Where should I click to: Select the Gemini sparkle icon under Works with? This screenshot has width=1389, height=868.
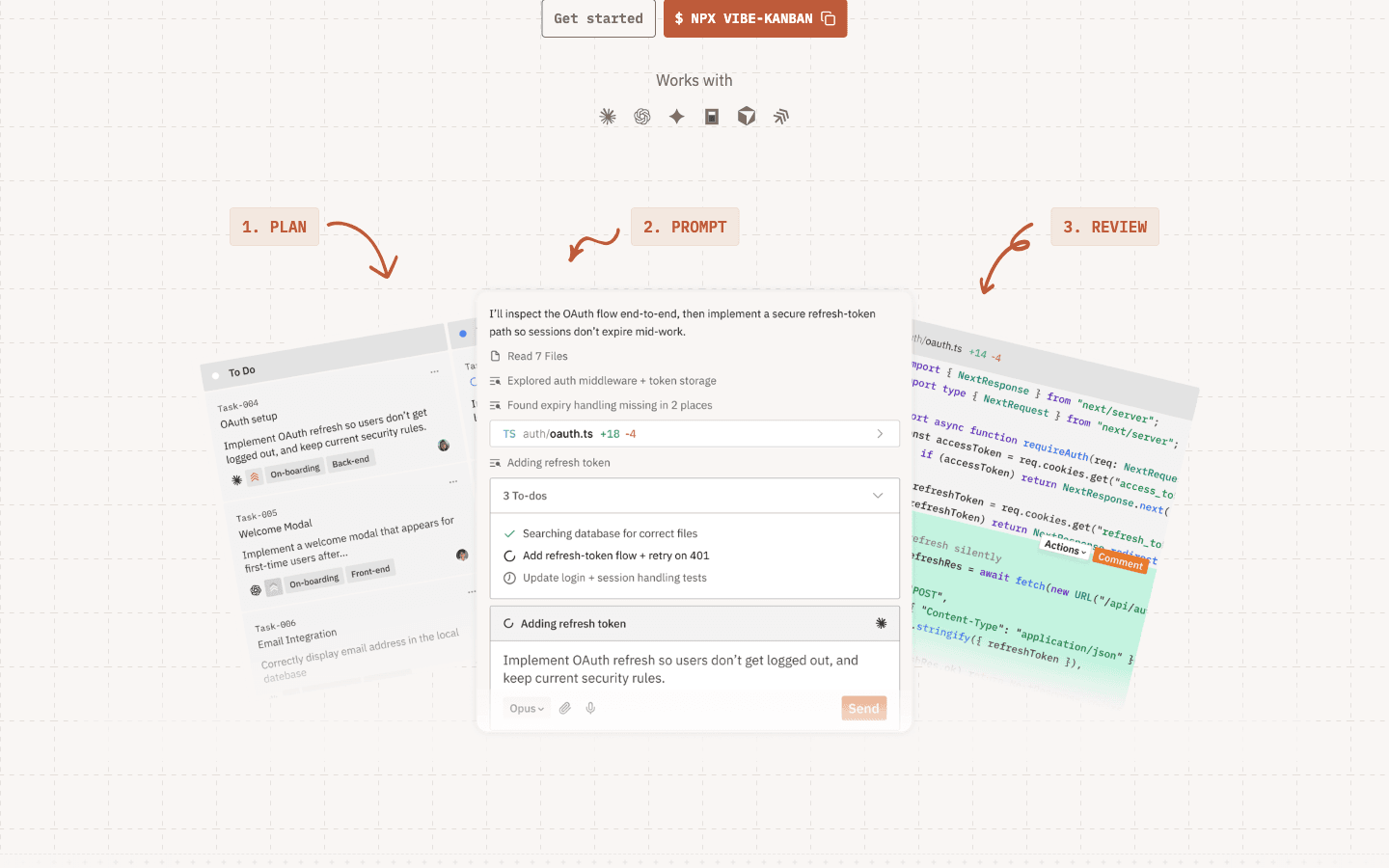676,116
